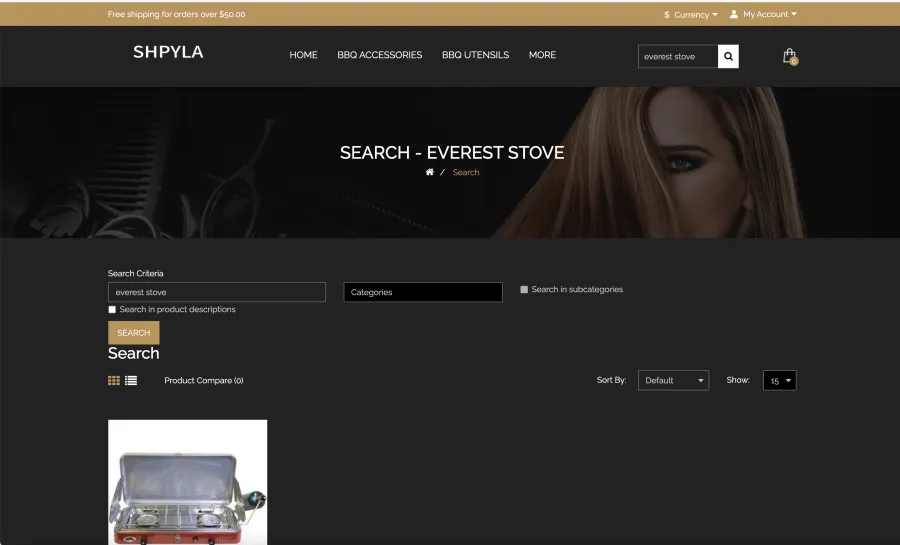Screen dimensions: 900x545
Task: Open the Currency dropdown
Action: point(690,14)
